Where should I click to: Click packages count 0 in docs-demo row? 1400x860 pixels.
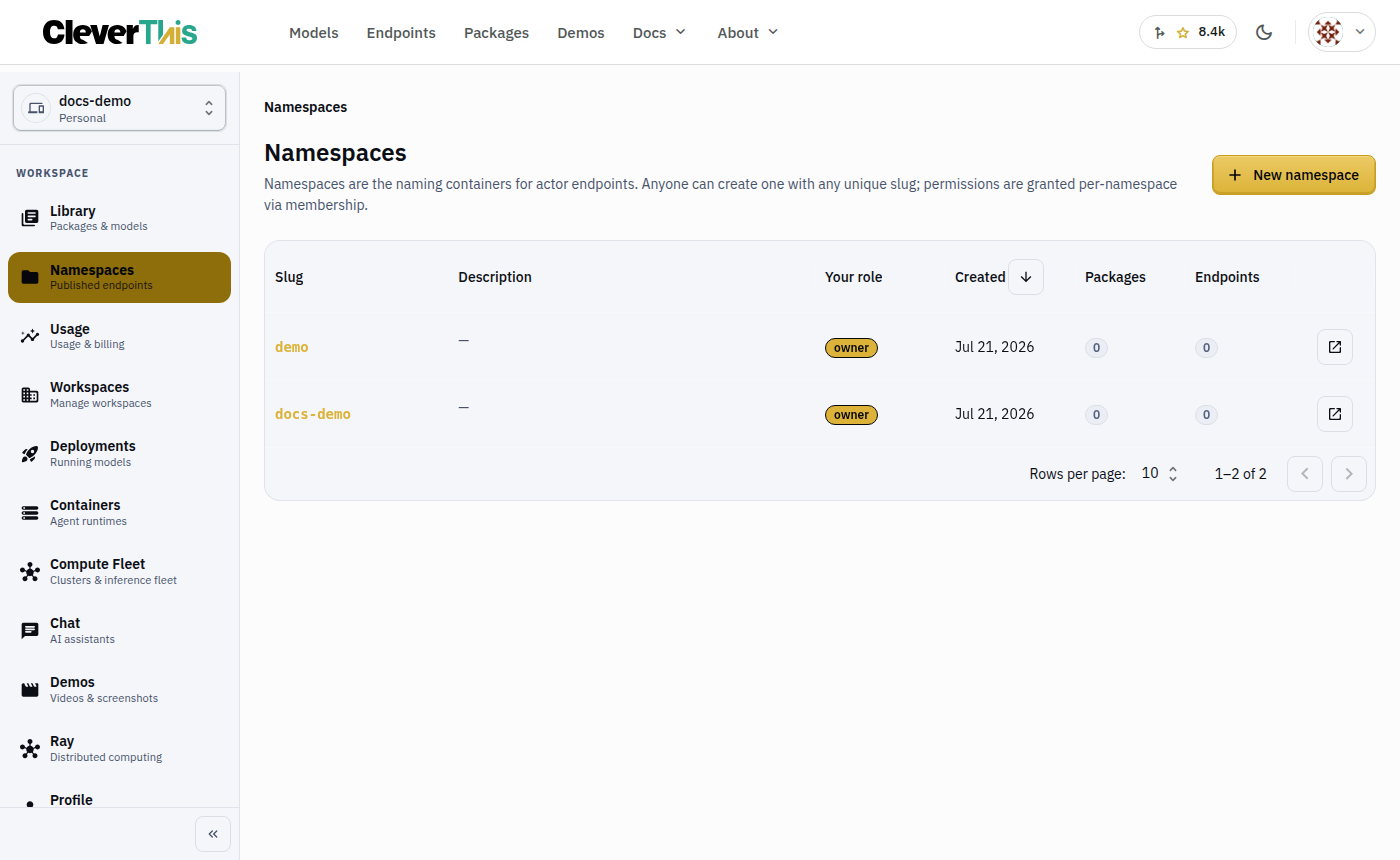tap(1096, 415)
